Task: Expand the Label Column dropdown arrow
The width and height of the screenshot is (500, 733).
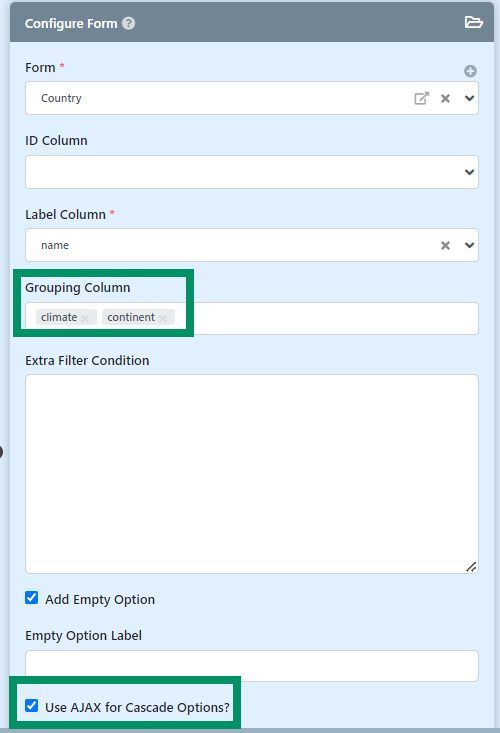Action: pyautogui.click(x=469, y=245)
